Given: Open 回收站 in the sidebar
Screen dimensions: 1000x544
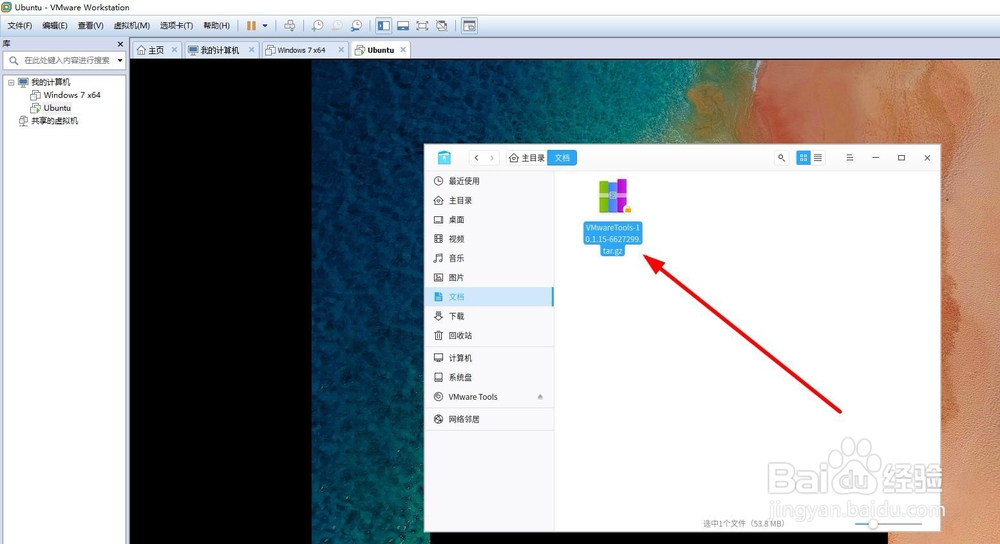Looking at the screenshot, I should (x=489, y=335).
